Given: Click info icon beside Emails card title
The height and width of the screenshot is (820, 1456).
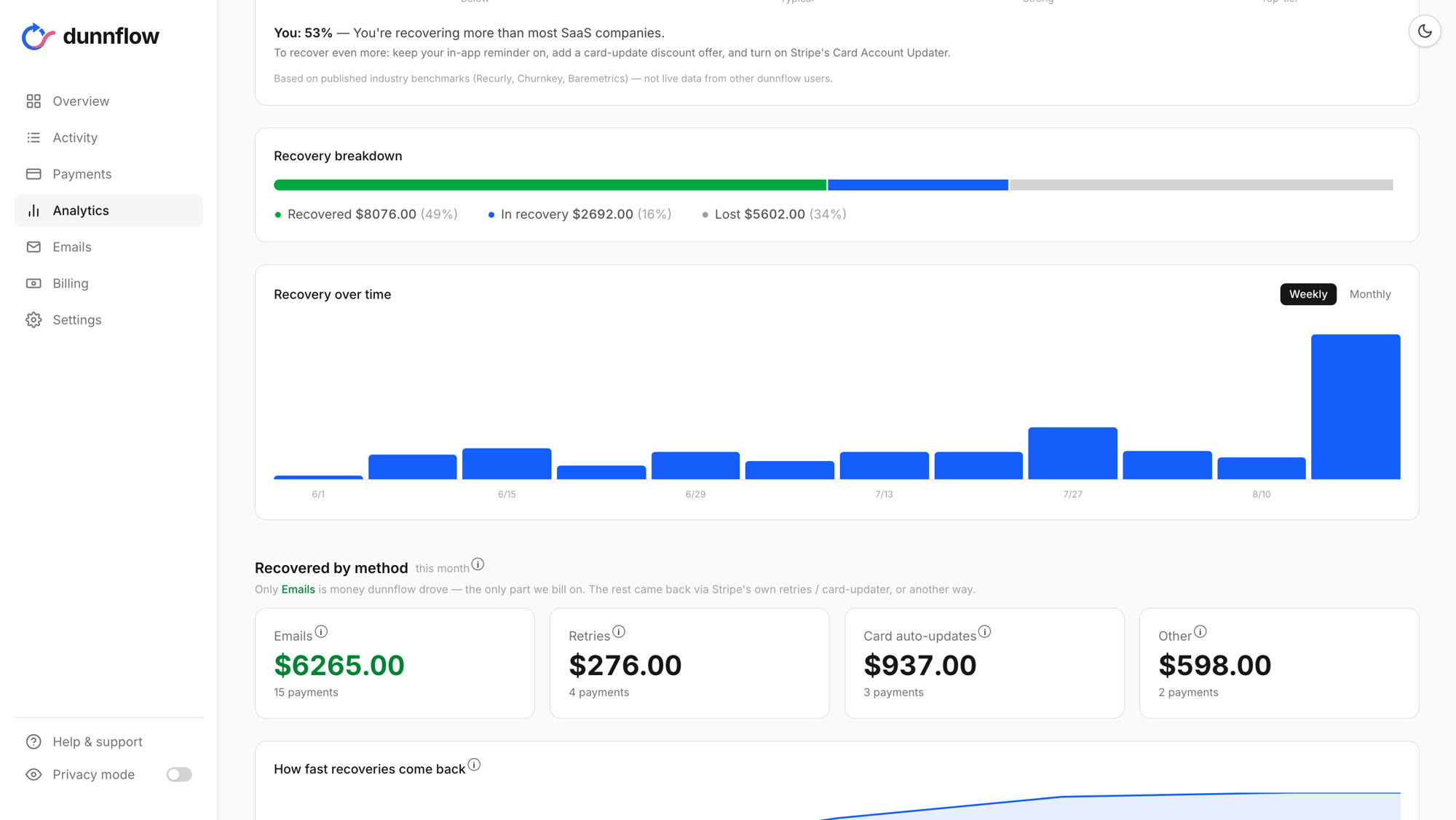Looking at the screenshot, I should 321,631.
